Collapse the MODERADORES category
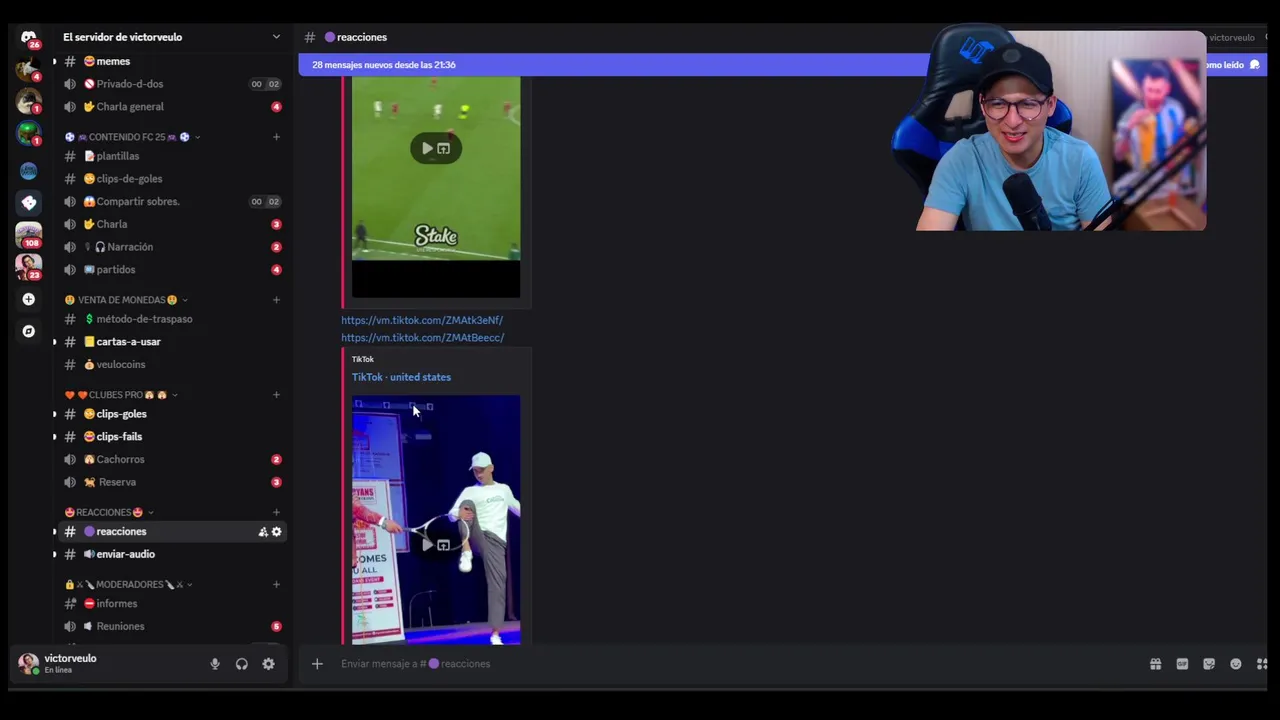Image resolution: width=1280 pixels, height=720 pixels. click(128, 584)
